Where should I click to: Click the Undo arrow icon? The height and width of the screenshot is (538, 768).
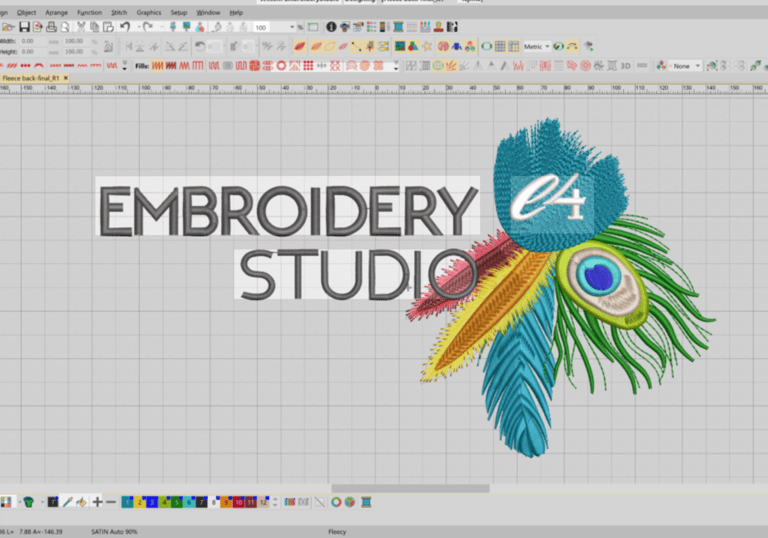point(125,27)
